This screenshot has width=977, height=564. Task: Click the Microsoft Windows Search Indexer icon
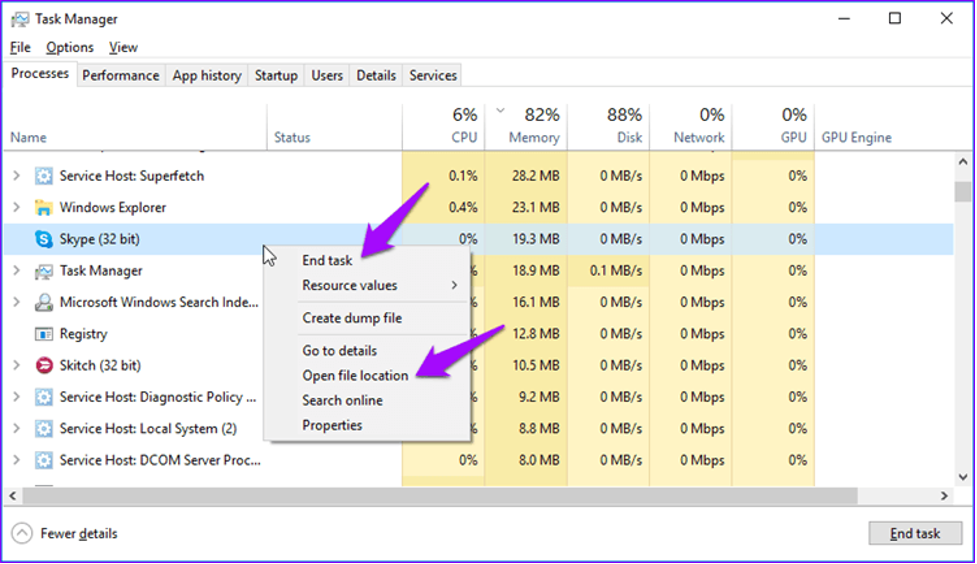tap(44, 302)
